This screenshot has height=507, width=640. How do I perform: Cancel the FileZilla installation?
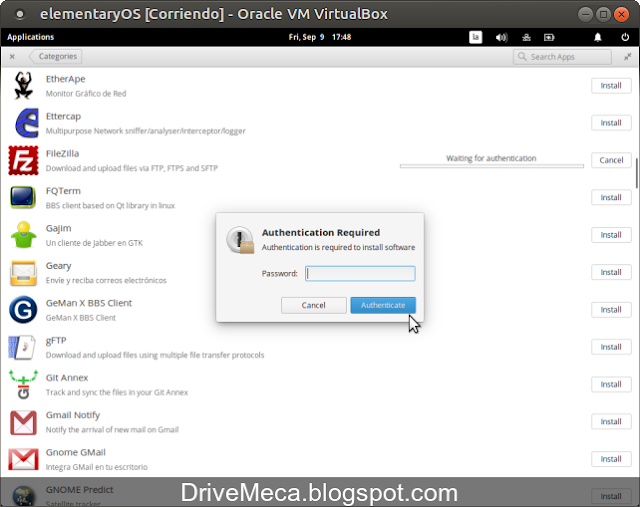coord(611,160)
